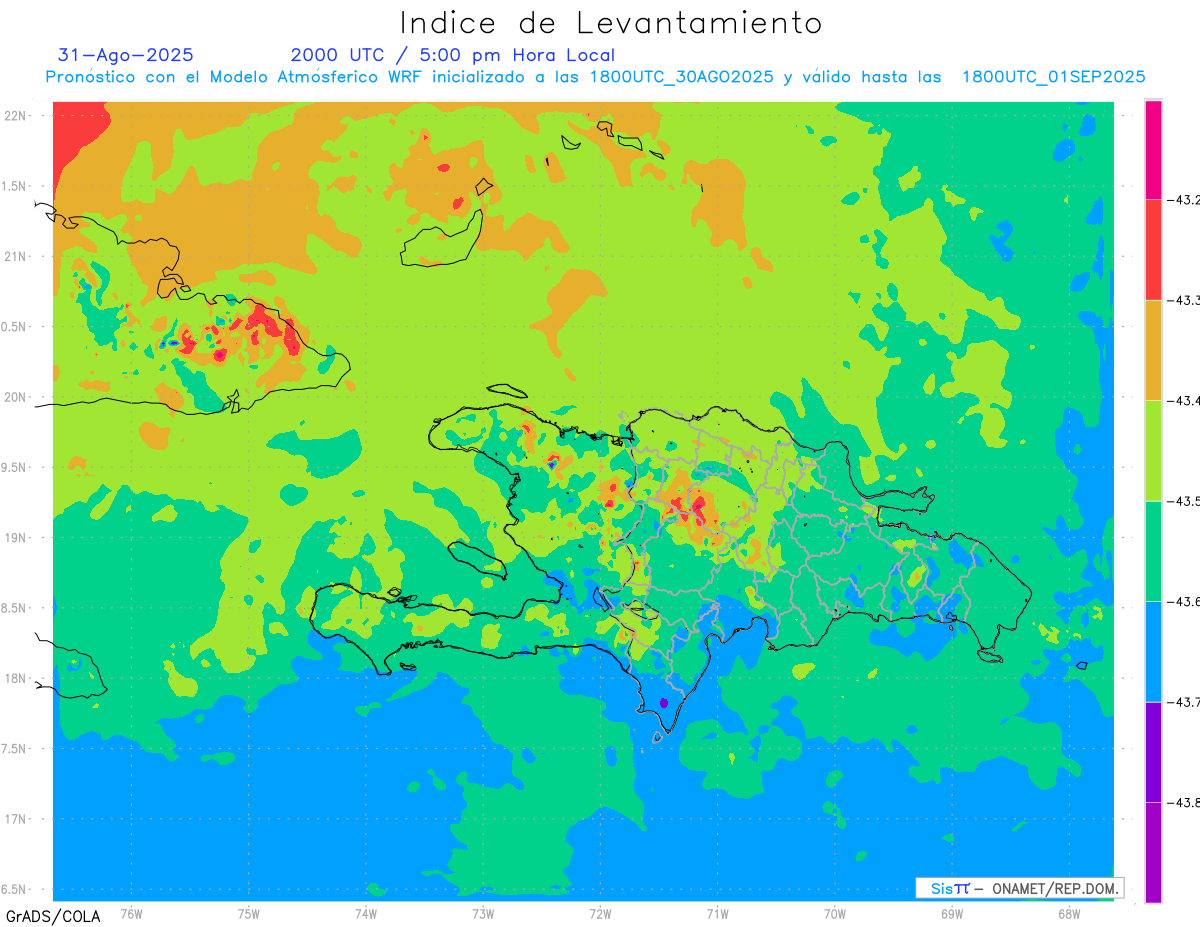Click the 'GrADS/COLA' label
Viewport: 1200px width, 927px height.
[x=53, y=916]
